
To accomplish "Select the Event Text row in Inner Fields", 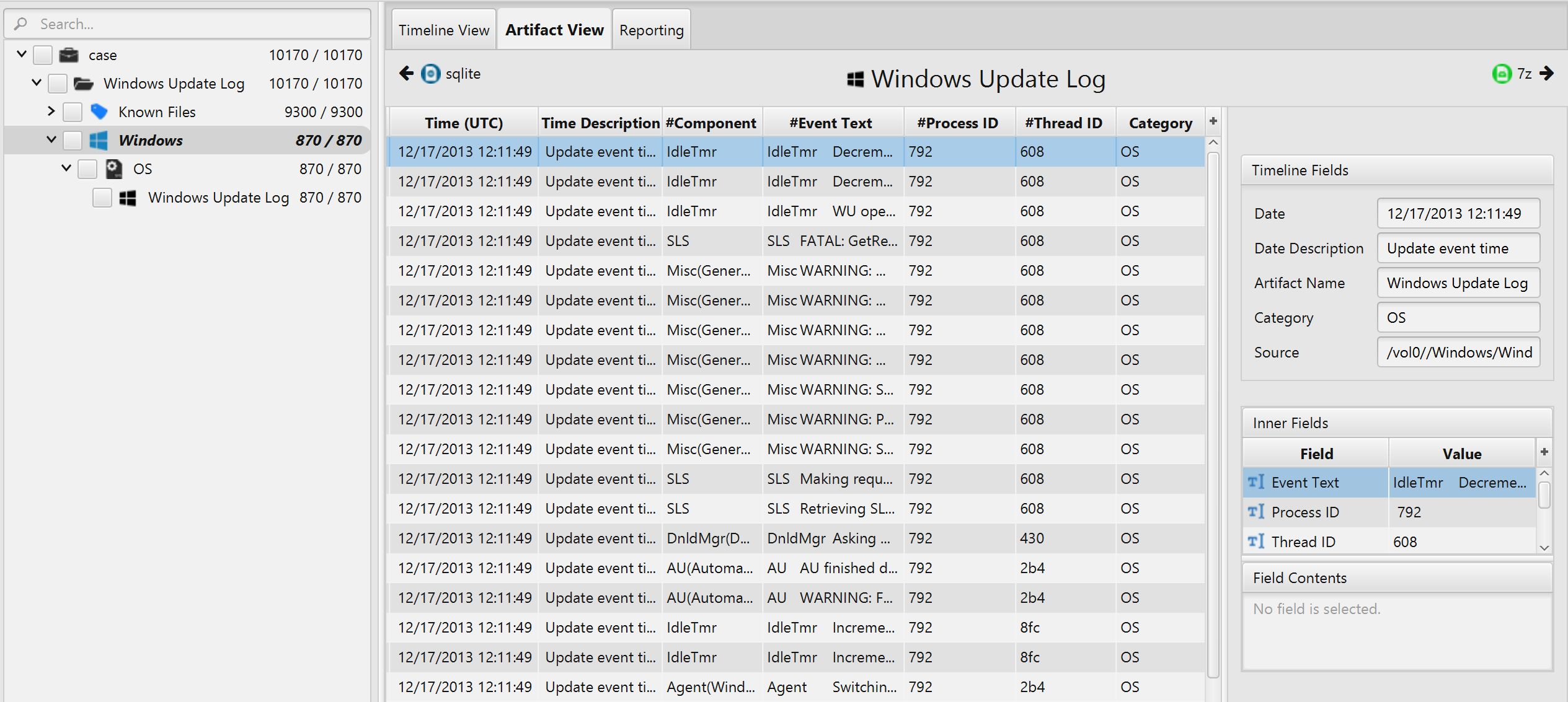I will [x=1389, y=482].
